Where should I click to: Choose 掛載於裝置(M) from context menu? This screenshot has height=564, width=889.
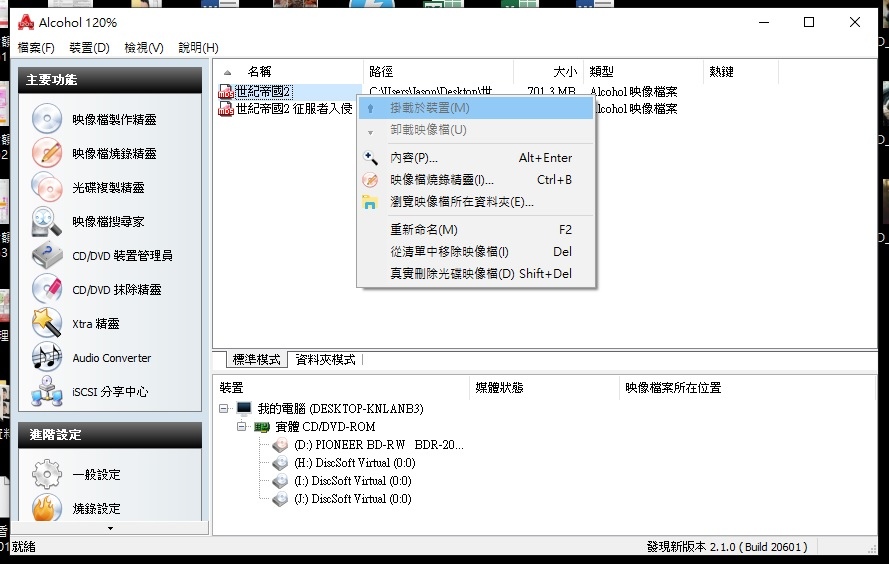(x=476, y=108)
